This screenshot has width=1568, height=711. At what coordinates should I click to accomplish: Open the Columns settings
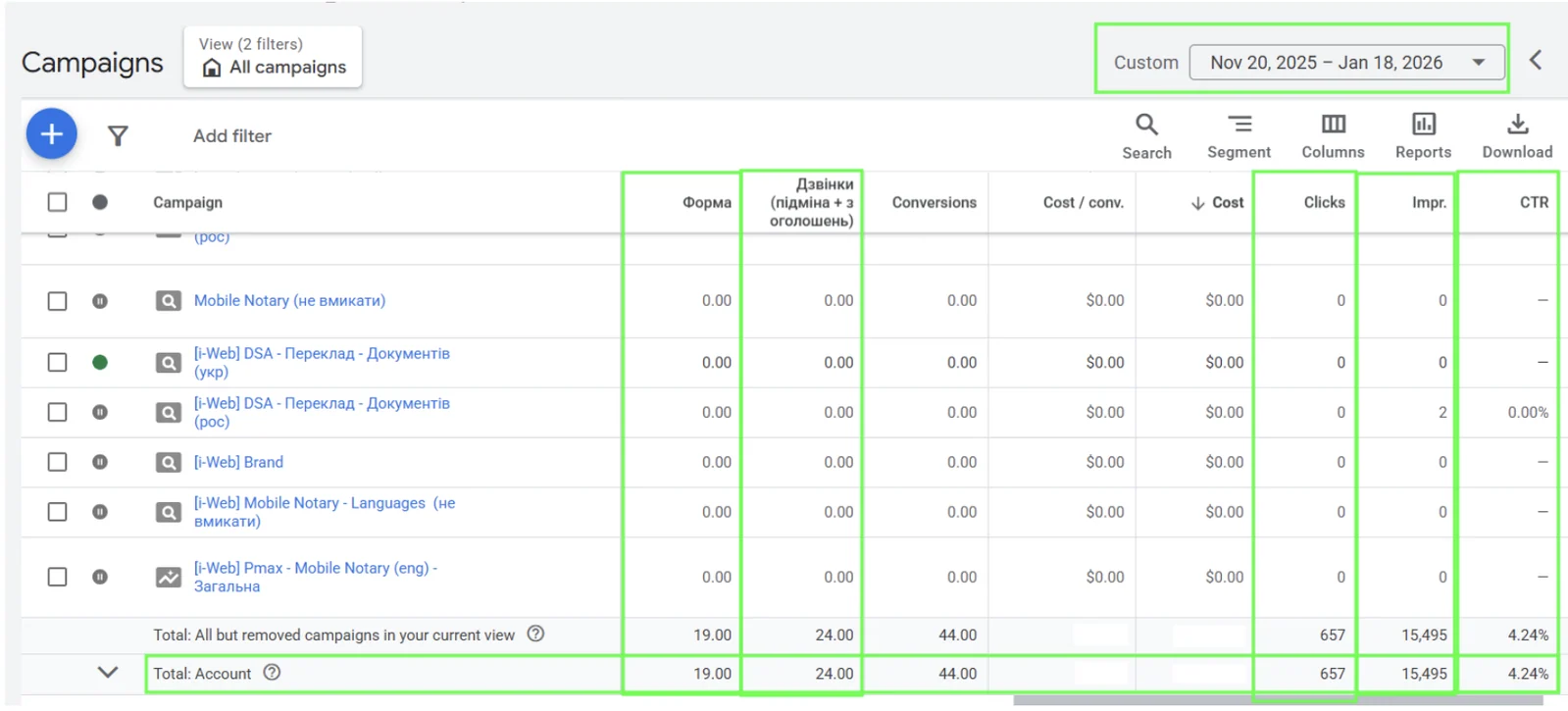click(1333, 136)
